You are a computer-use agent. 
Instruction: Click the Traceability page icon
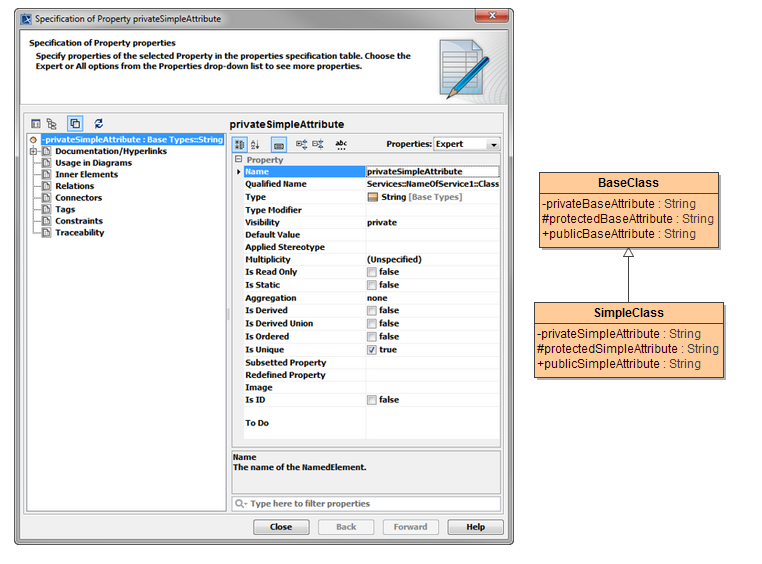pyautogui.click(x=47, y=233)
